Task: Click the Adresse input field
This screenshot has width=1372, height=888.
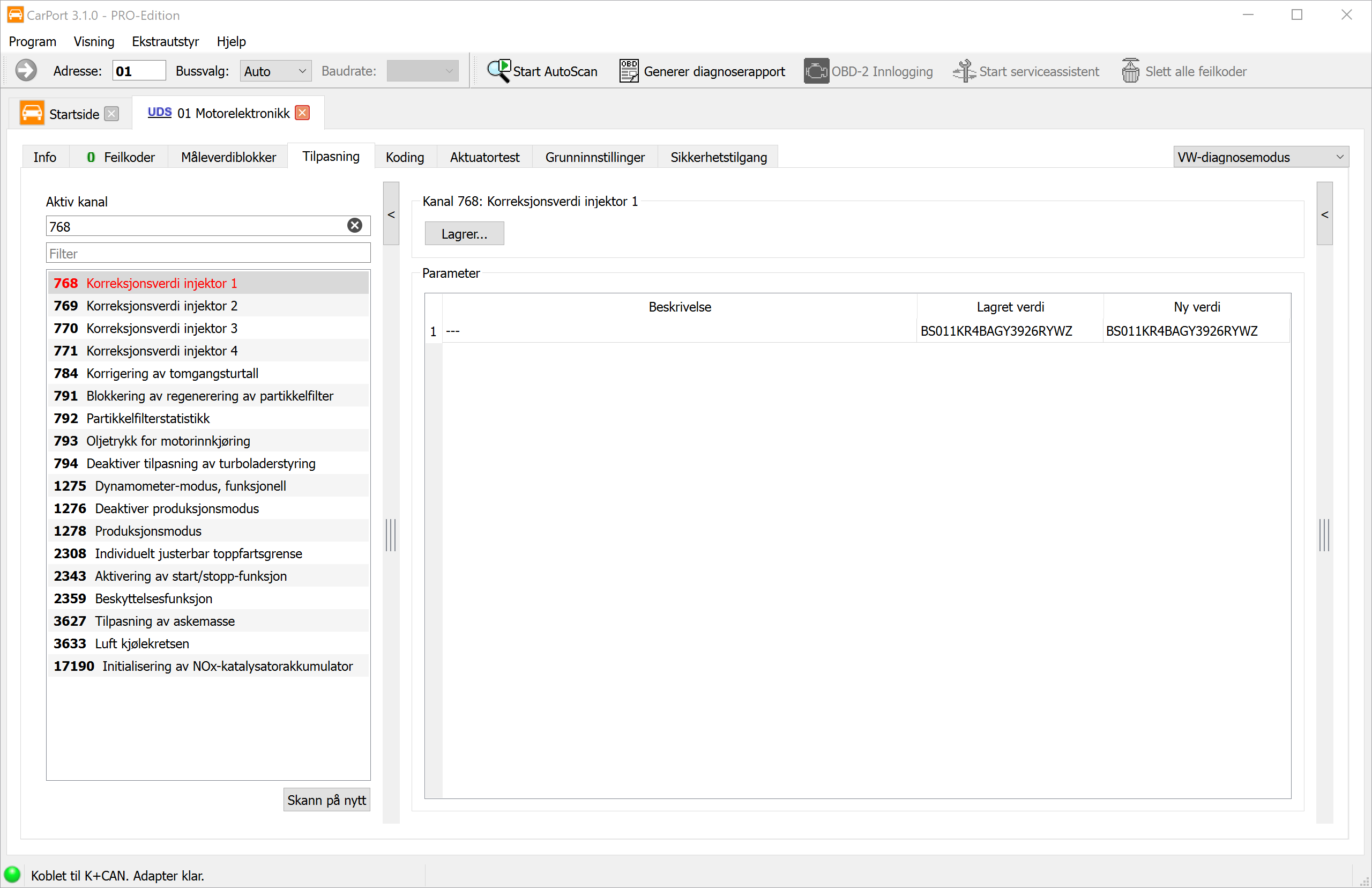Action: click(139, 71)
